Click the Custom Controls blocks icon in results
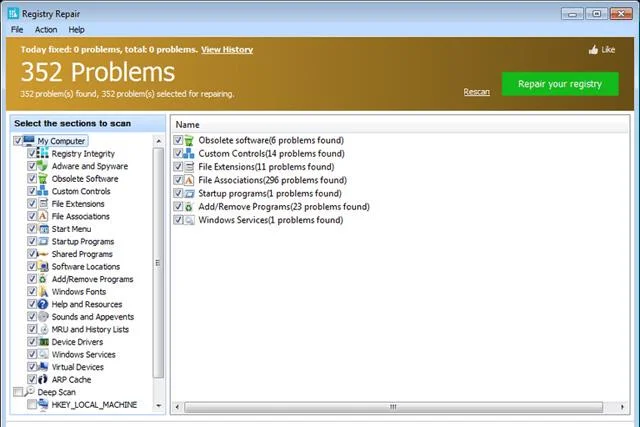The image size is (640, 427). 189,153
